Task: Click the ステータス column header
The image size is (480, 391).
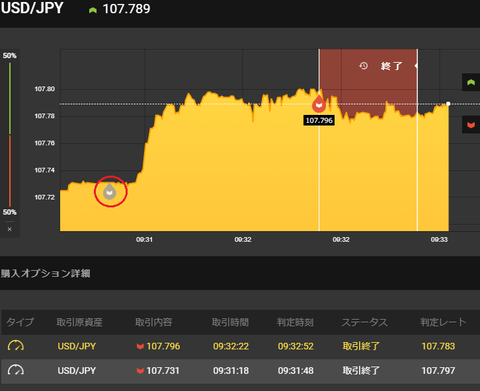Action: point(364,322)
